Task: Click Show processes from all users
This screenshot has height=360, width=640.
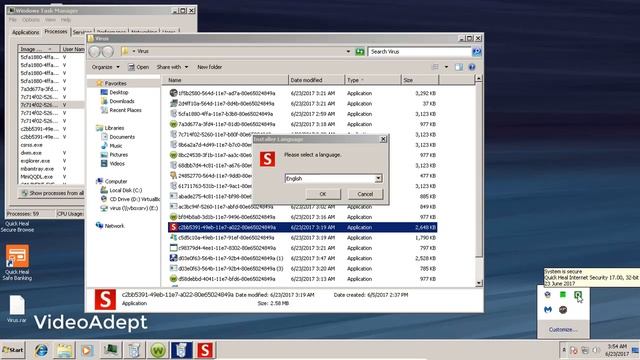Action: (x=52, y=193)
